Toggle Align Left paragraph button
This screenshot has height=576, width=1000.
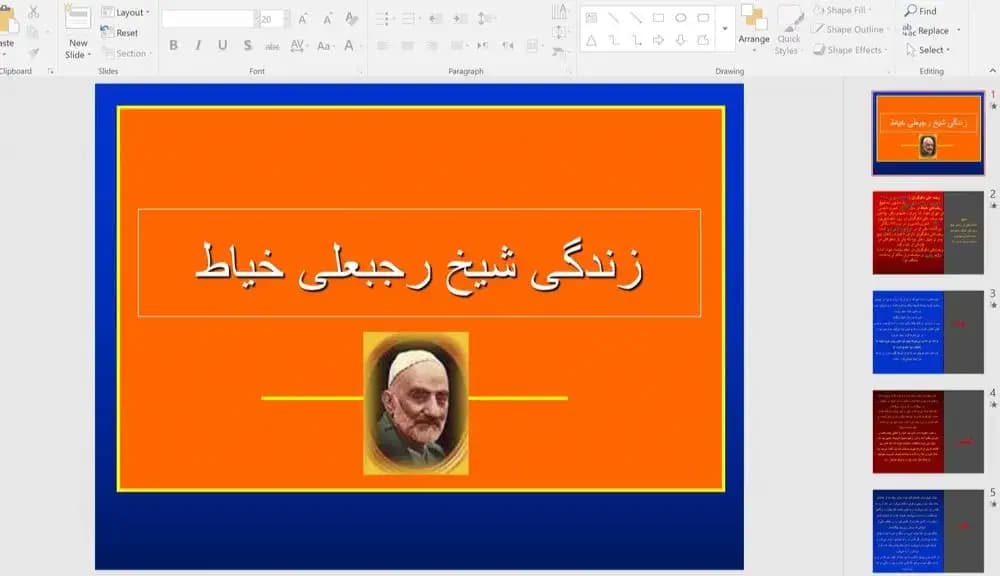(383, 45)
